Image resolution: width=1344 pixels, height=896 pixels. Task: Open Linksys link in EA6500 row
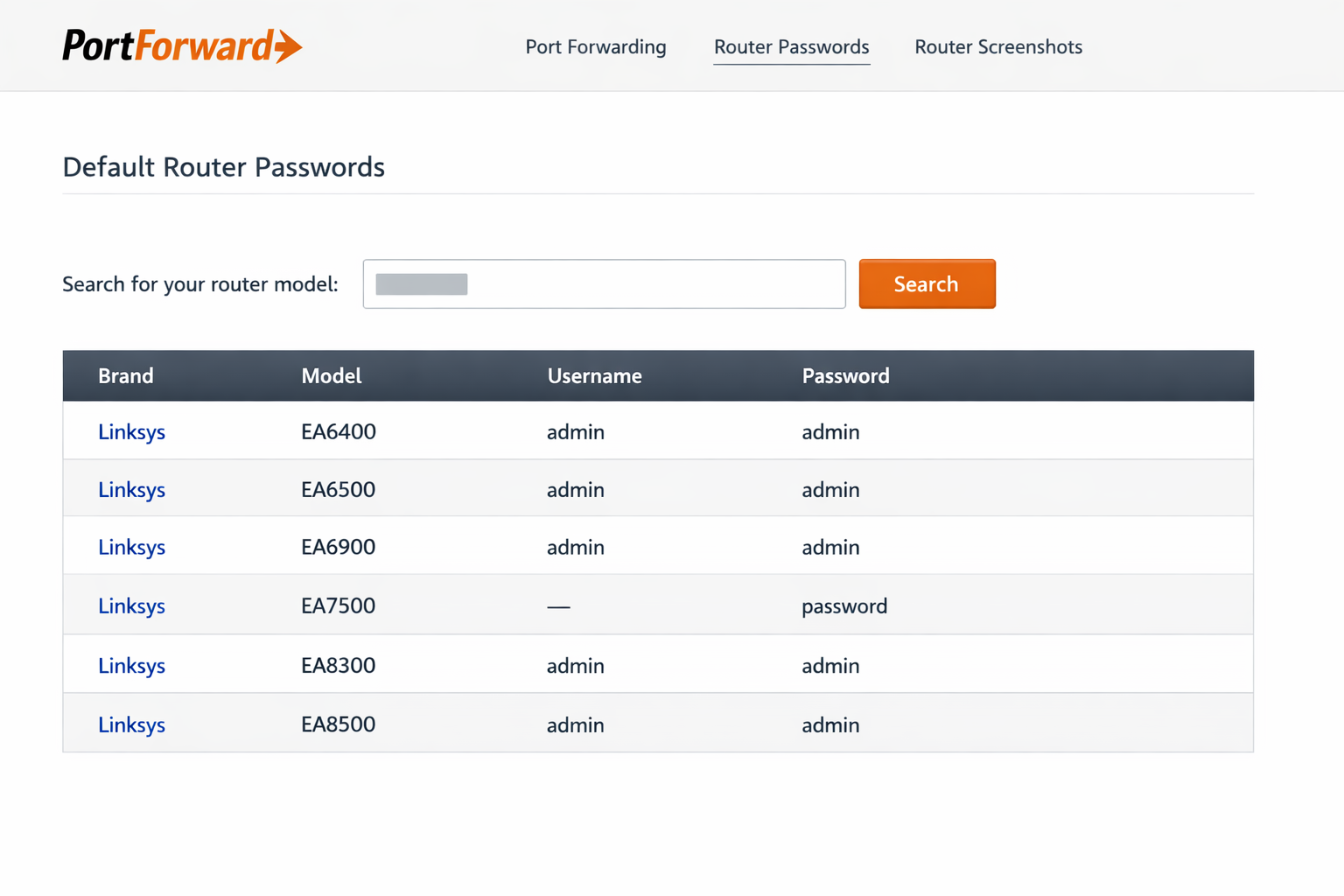131,490
